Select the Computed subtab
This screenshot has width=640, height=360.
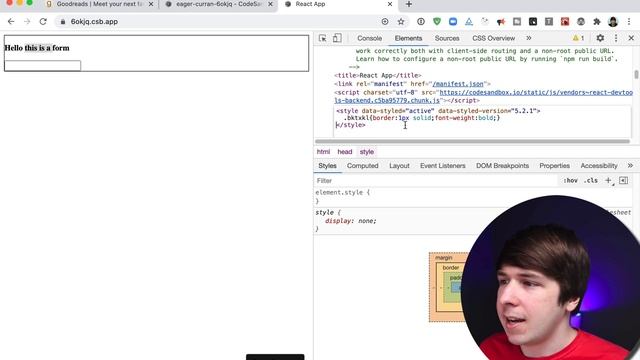[362, 166]
